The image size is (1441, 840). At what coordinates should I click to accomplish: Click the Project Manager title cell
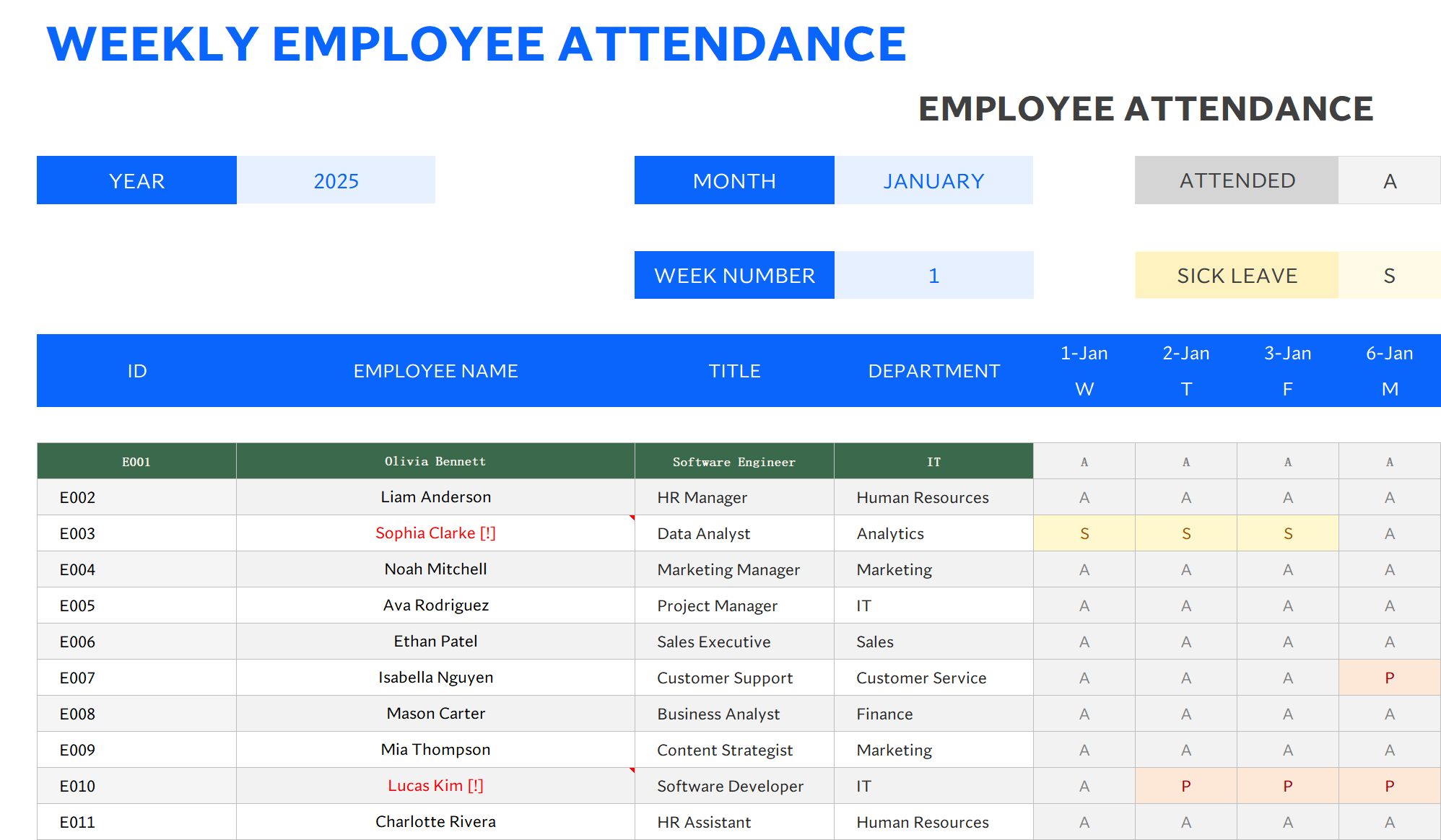point(734,605)
